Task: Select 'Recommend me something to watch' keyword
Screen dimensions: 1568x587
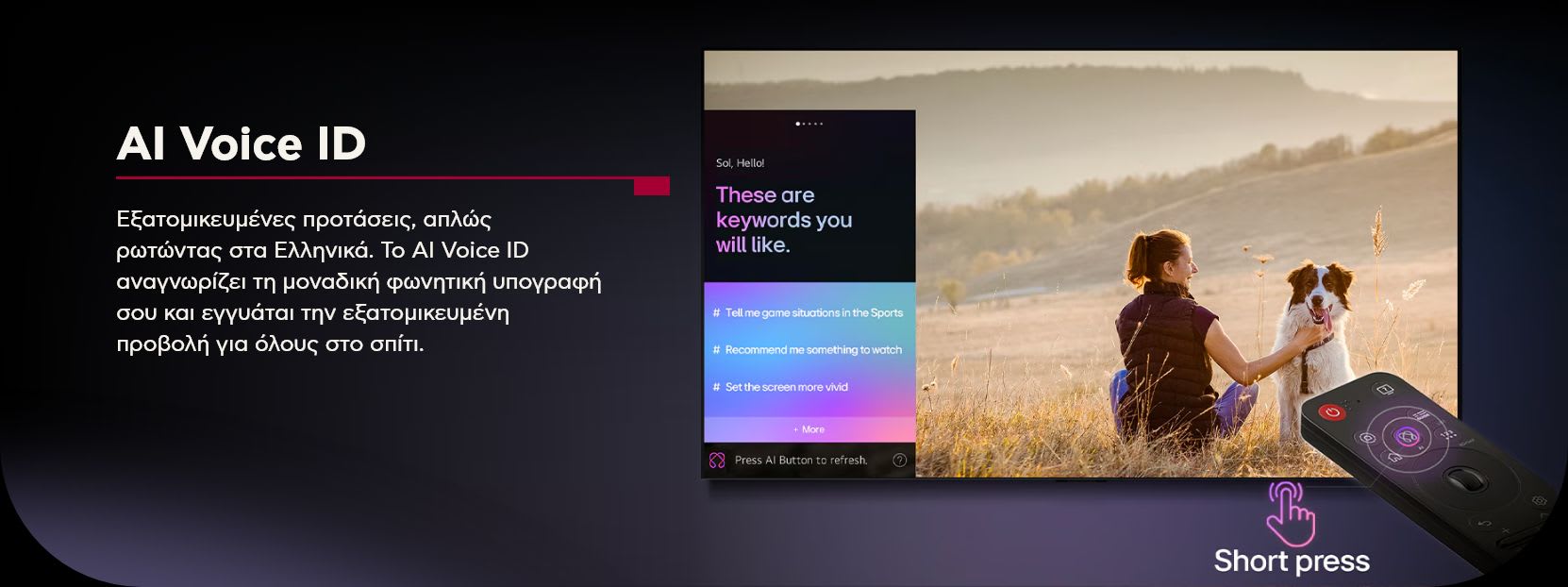Action: point(809,350)
